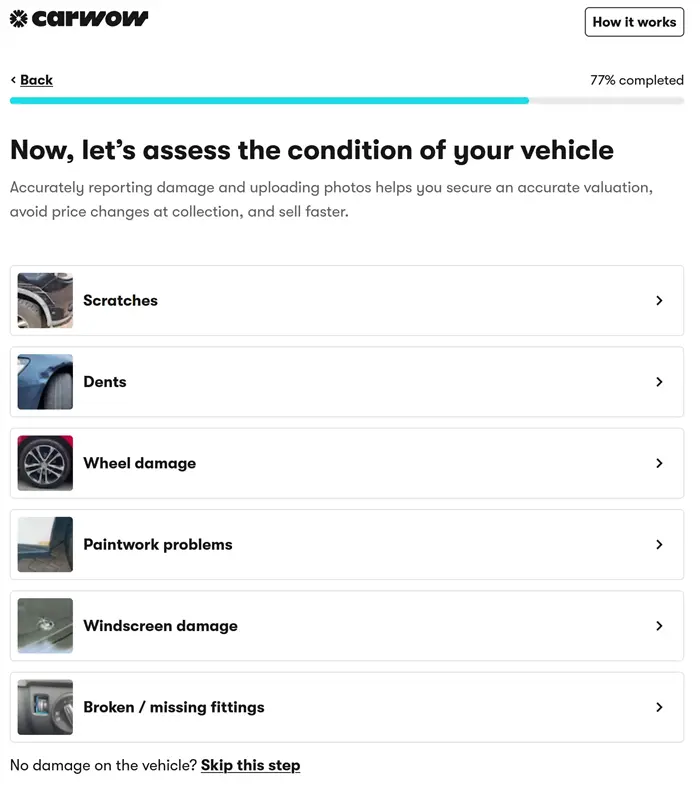Expand the Wheel damage row arrow
Viewport: 700px width, 793px height.
tap(659, 463)
